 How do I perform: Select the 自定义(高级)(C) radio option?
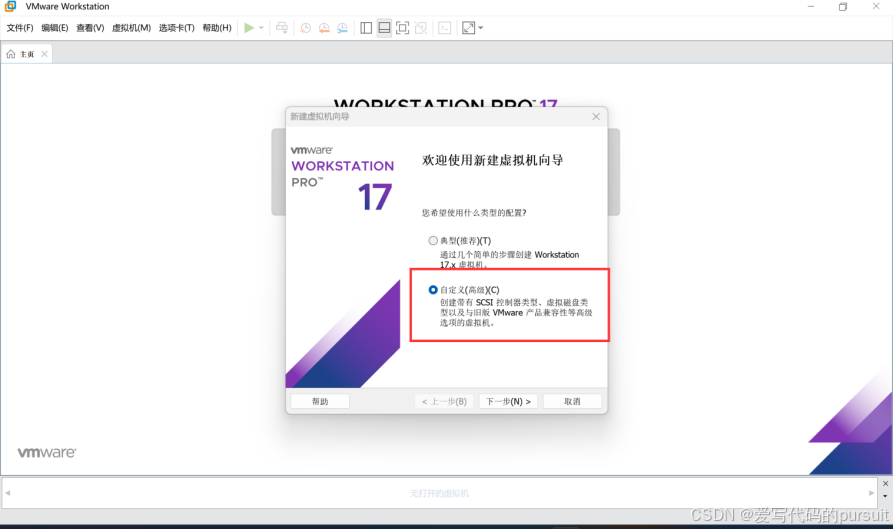433,290
